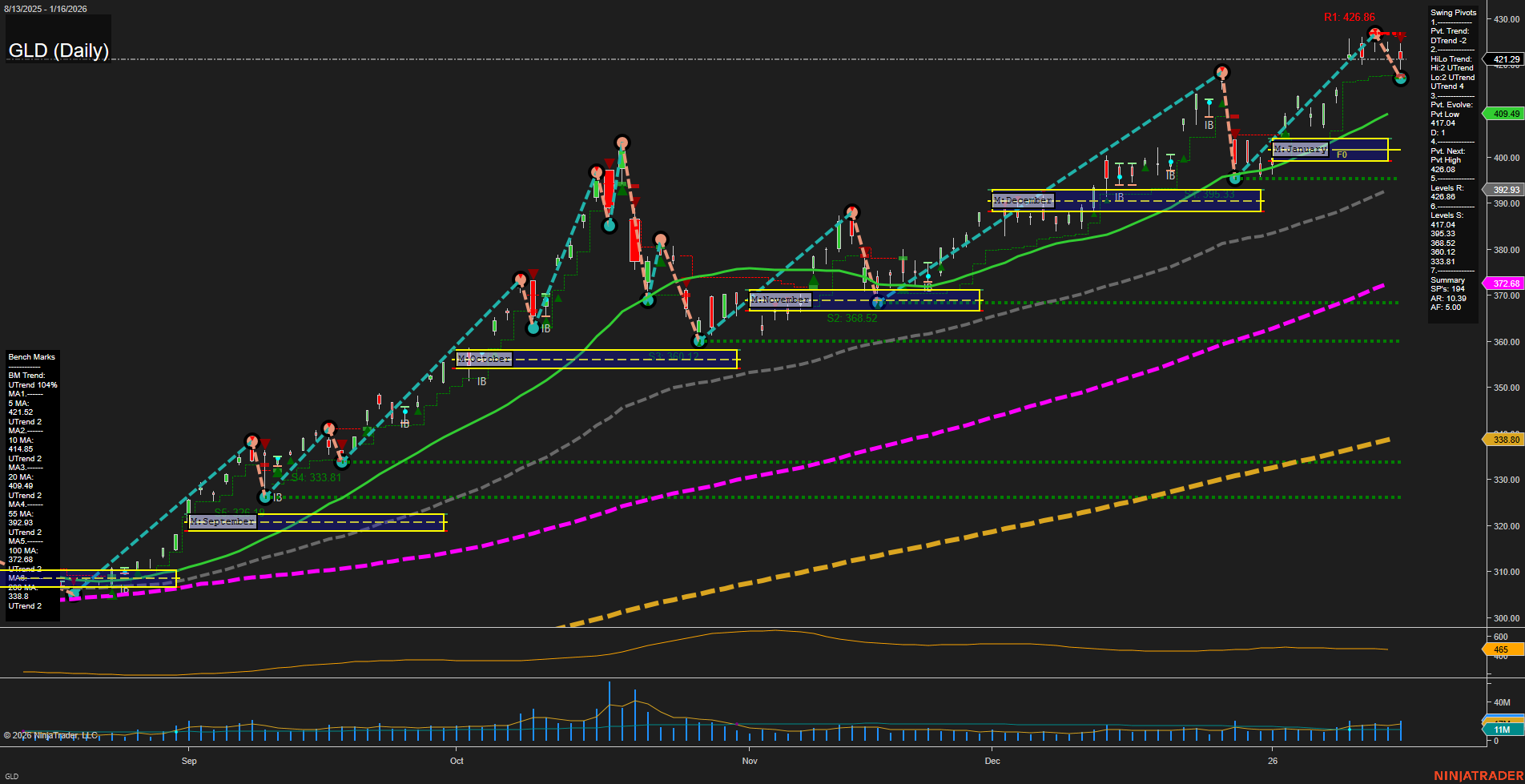This screenshot has height=784, width=1525.
Task: Click the gray 392.93 price axis marker
Action: pyautogui.click(x=1506, y=190)
